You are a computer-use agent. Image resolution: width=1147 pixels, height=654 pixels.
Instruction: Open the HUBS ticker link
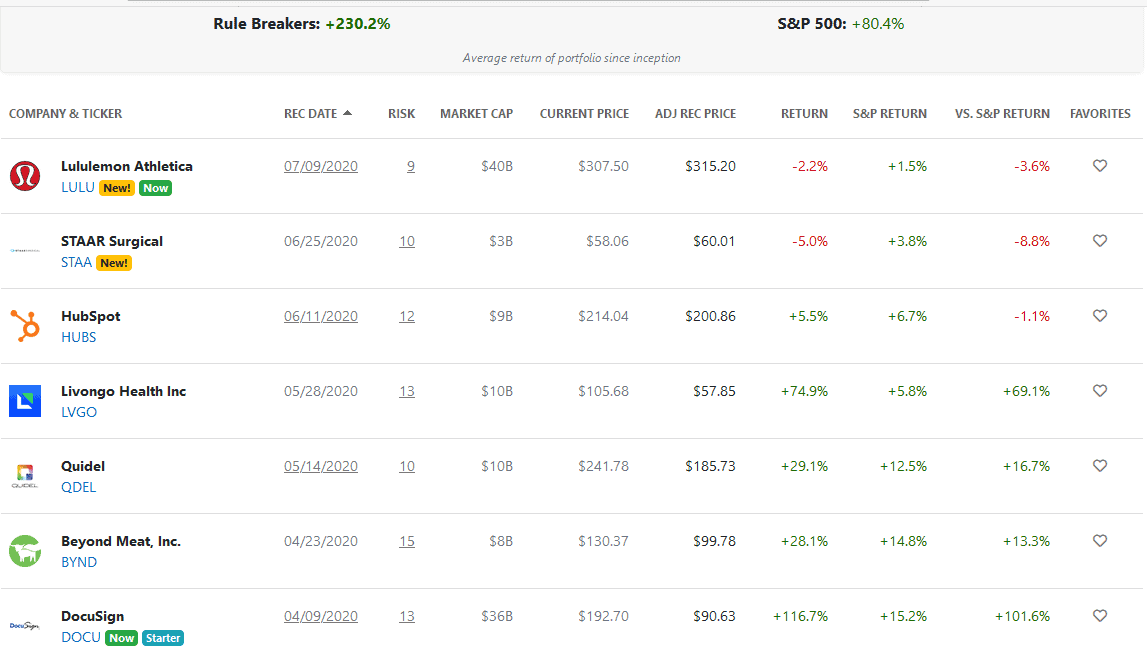tap(78, 337)
